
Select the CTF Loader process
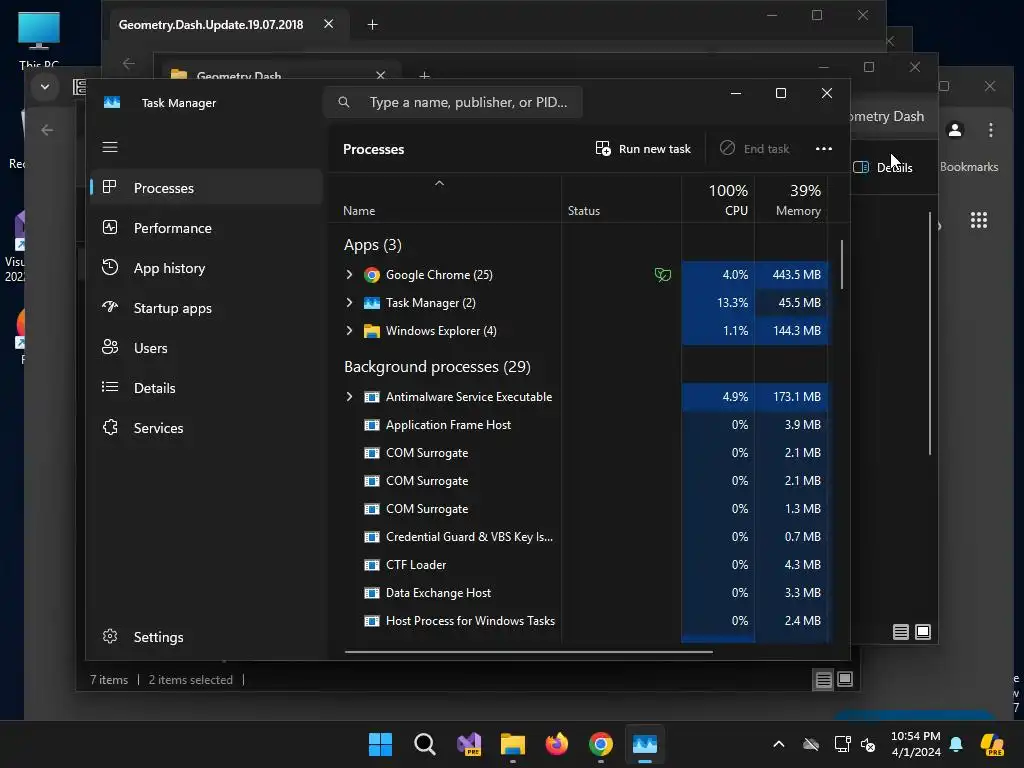[416, 565]
